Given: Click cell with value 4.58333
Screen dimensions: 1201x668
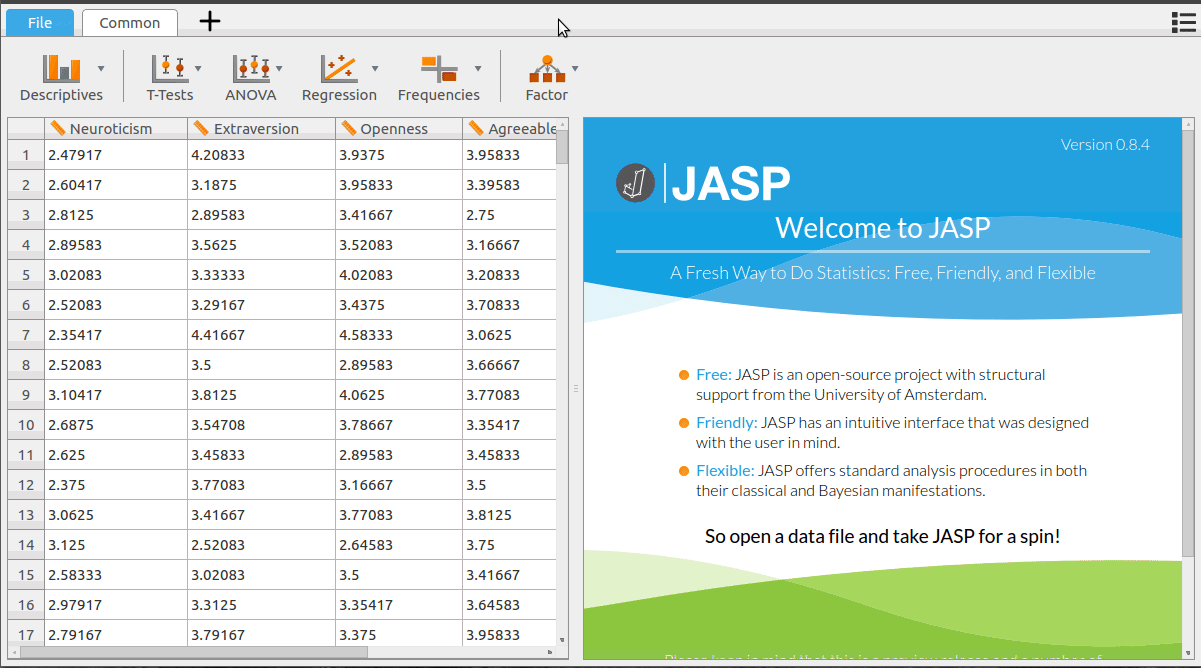Looking at the screenshot, I should click(x=399, y=335).
